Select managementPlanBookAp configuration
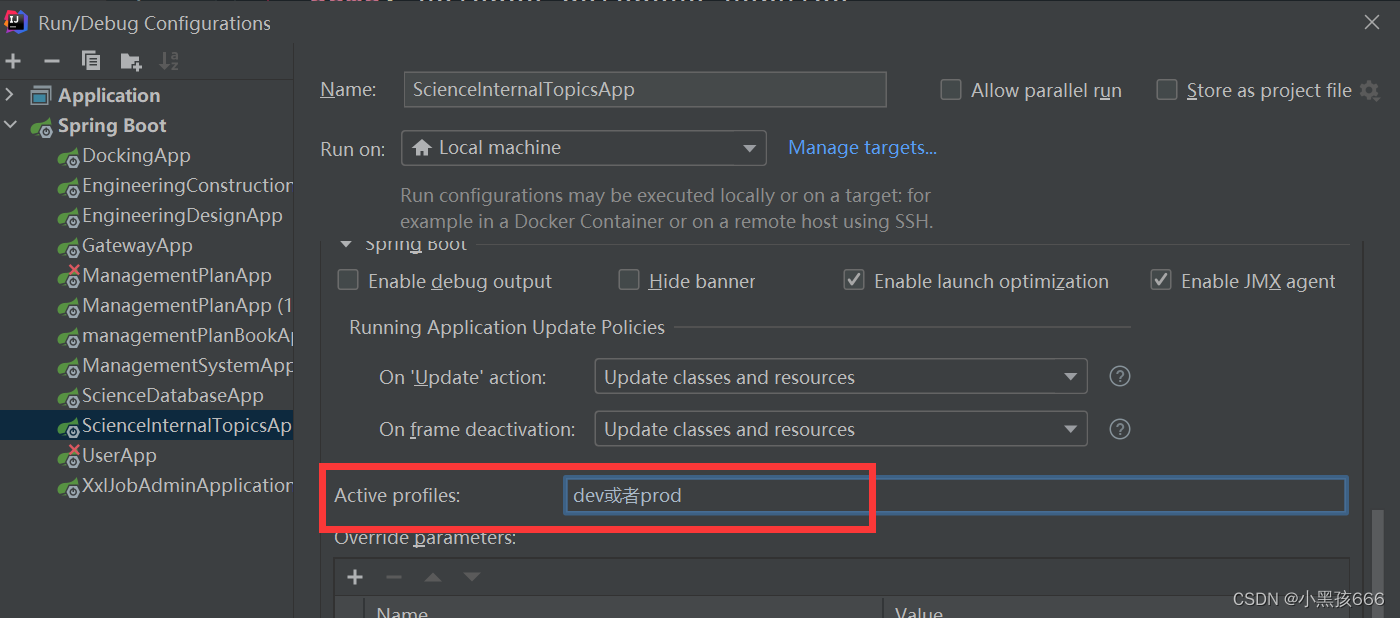 point(187,335)
